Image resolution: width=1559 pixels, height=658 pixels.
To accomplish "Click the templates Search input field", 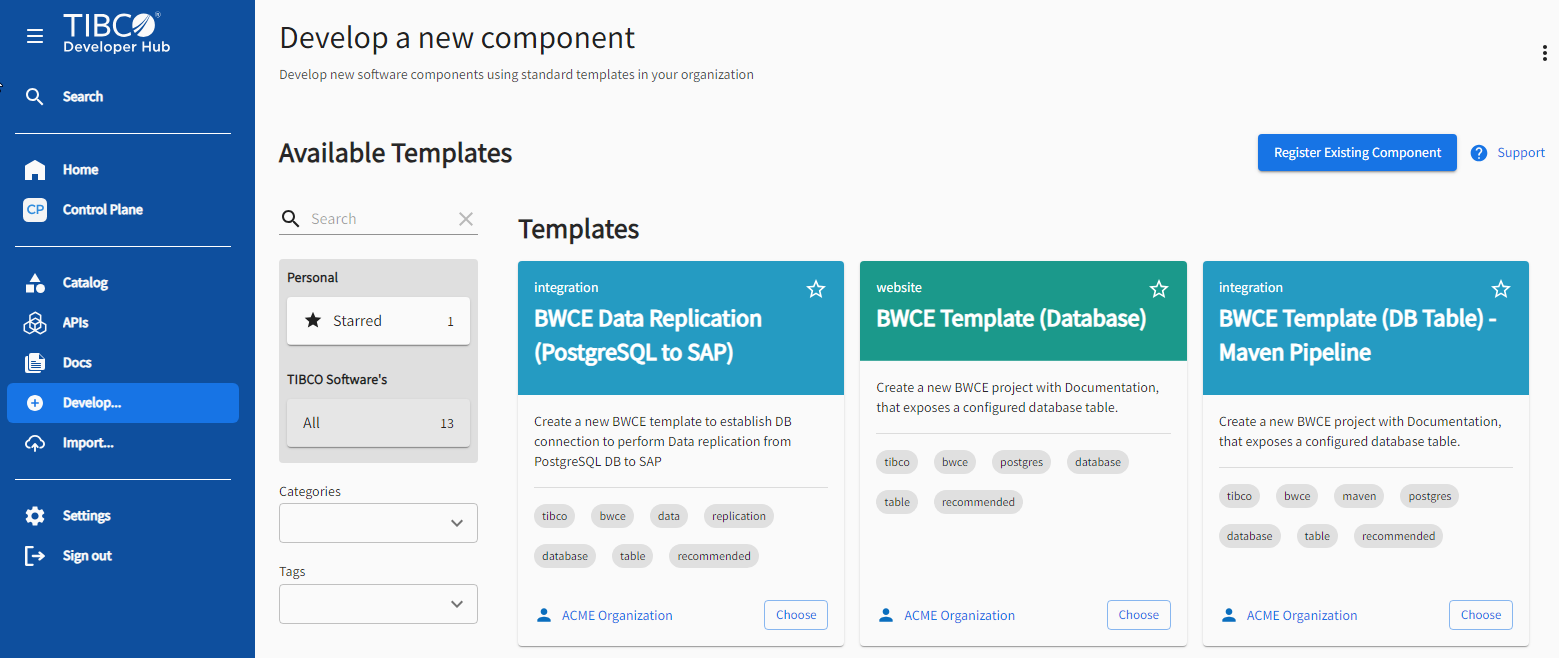I will 380,219.
